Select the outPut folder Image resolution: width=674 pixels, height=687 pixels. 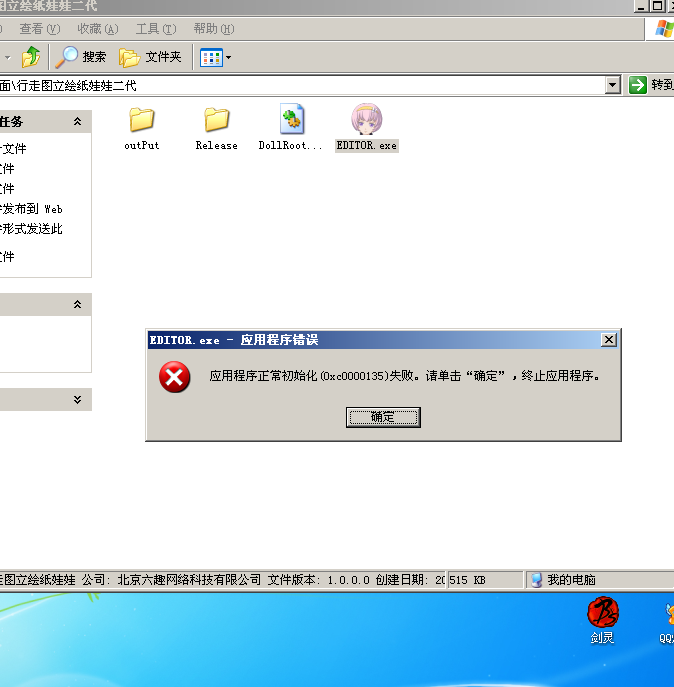coord(142,128)
